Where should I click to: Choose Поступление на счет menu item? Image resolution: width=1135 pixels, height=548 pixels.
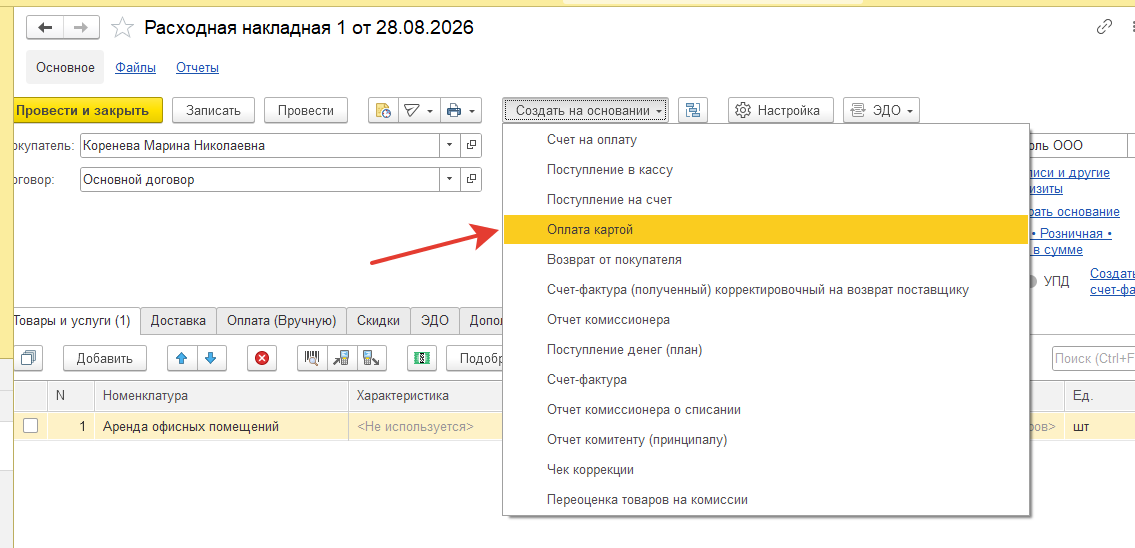766,199
